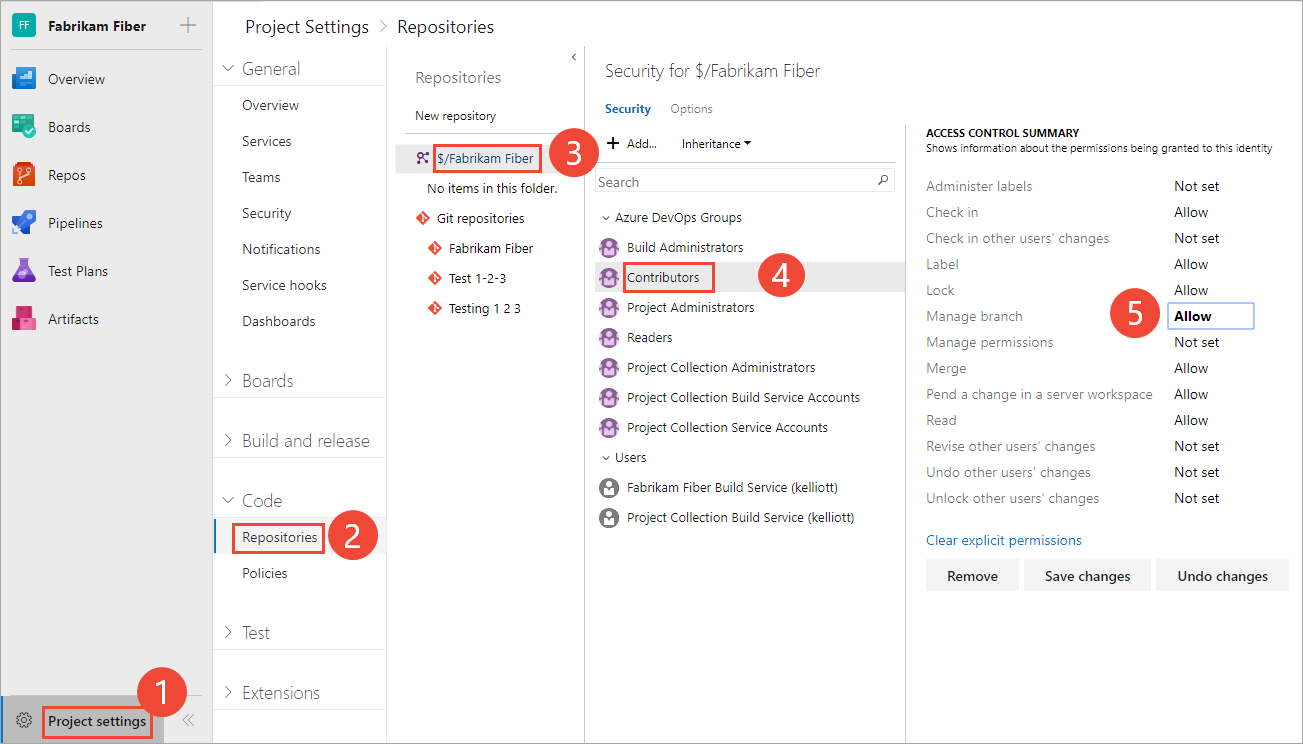Screen dimensions: 1303x744
Task: Toggle the Merge permission for Contributors
Action: [x=1191, y=368]
